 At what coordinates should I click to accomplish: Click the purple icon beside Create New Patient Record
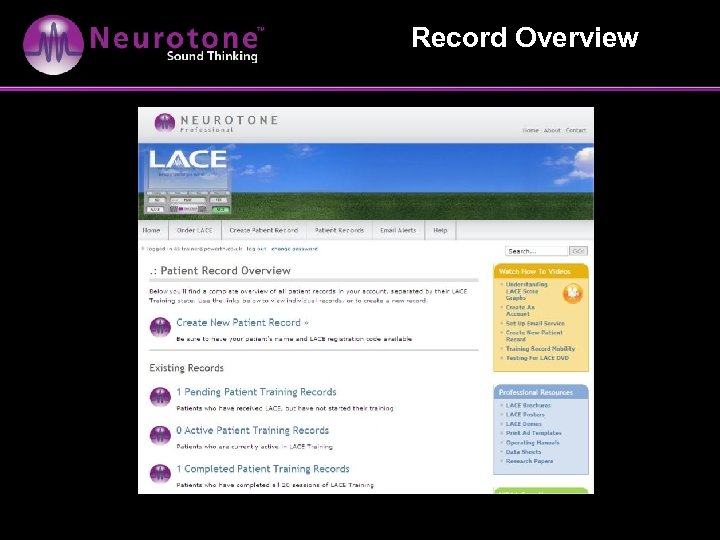(160, 327)
